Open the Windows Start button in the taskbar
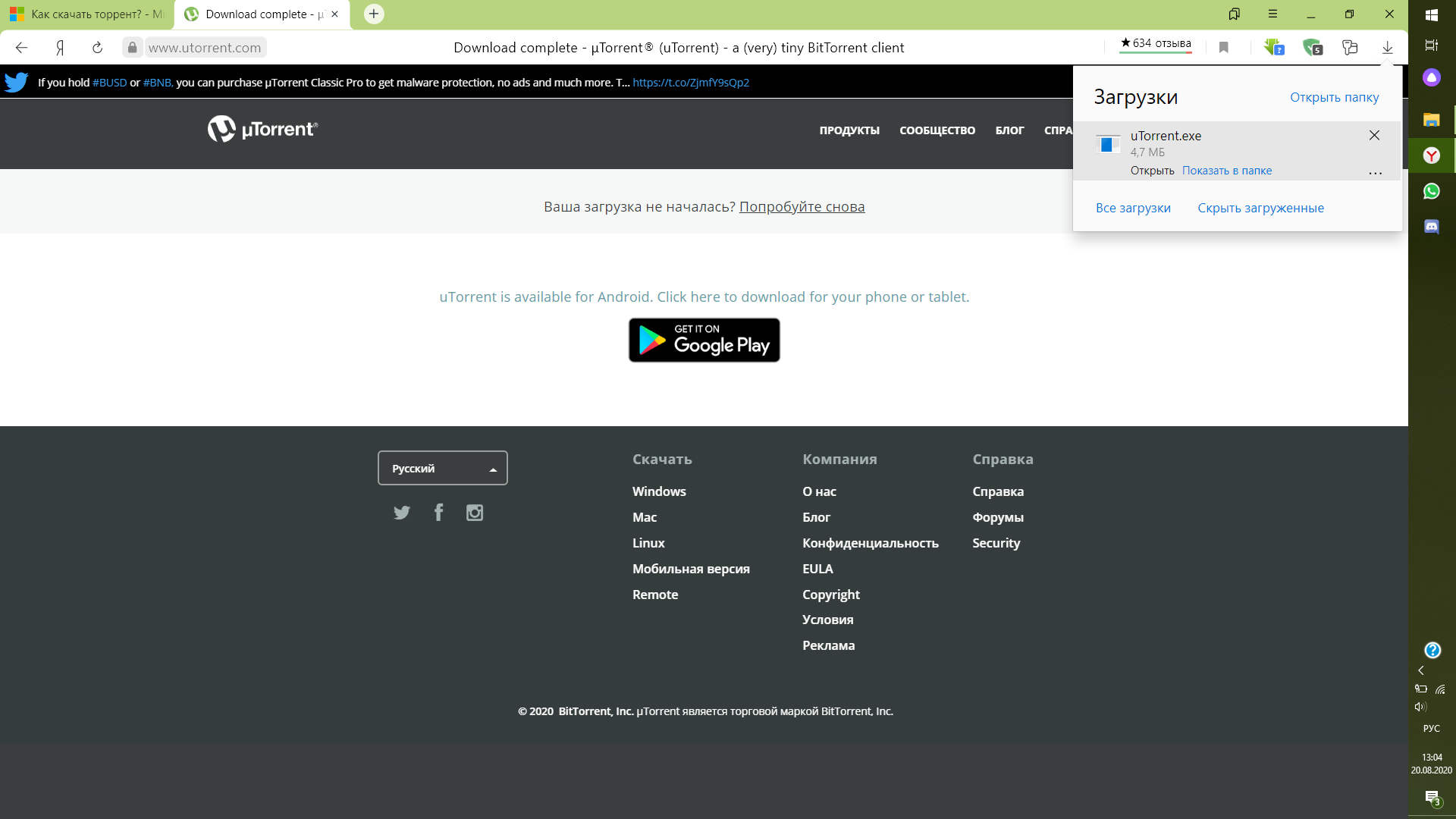1456x819 pixels. 1432,14
